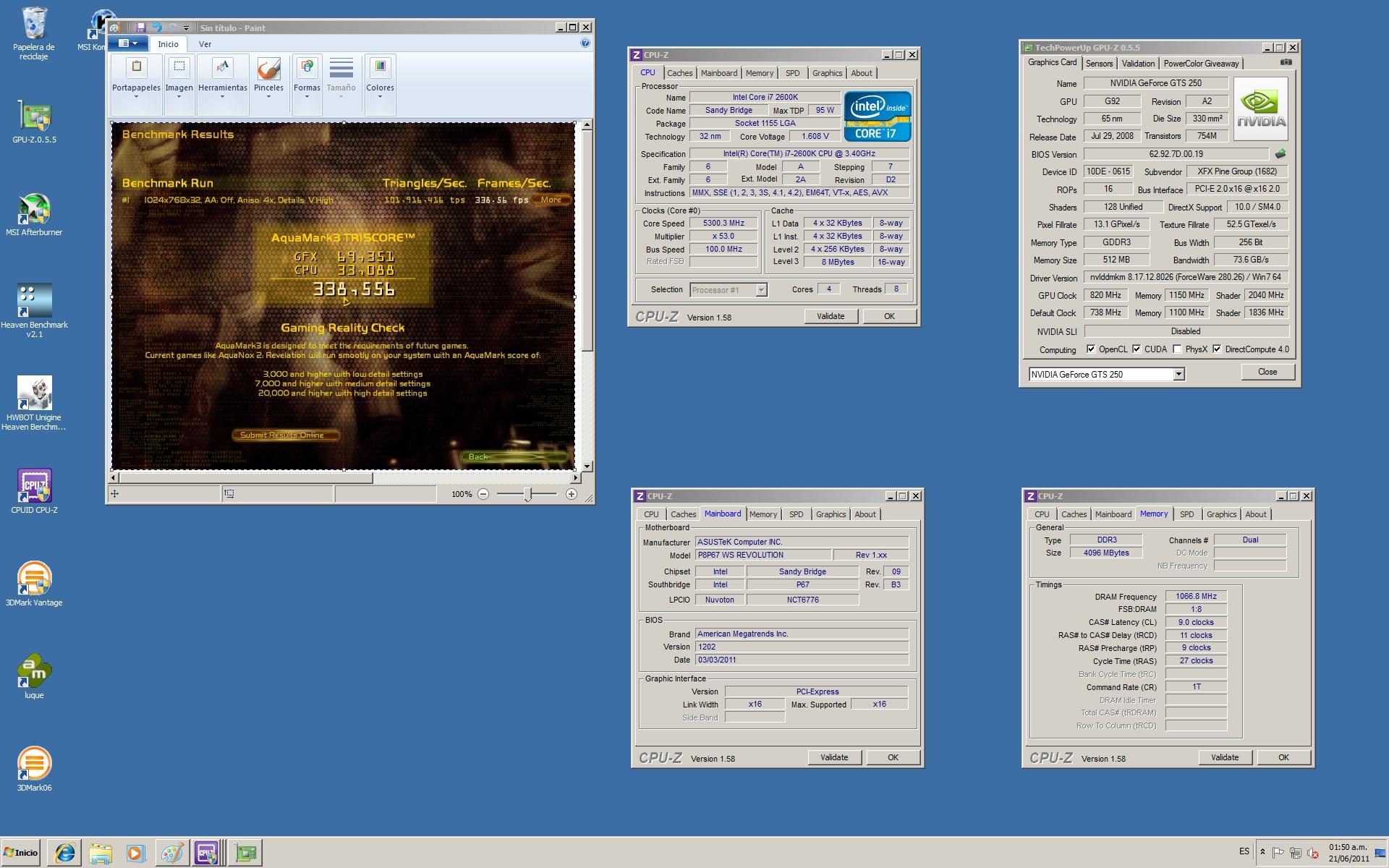Select the MSI Afterburner desktop shortcut
Image resolution: width=1389 pixels, height=868 pixels.
click(x=34, y=215)
